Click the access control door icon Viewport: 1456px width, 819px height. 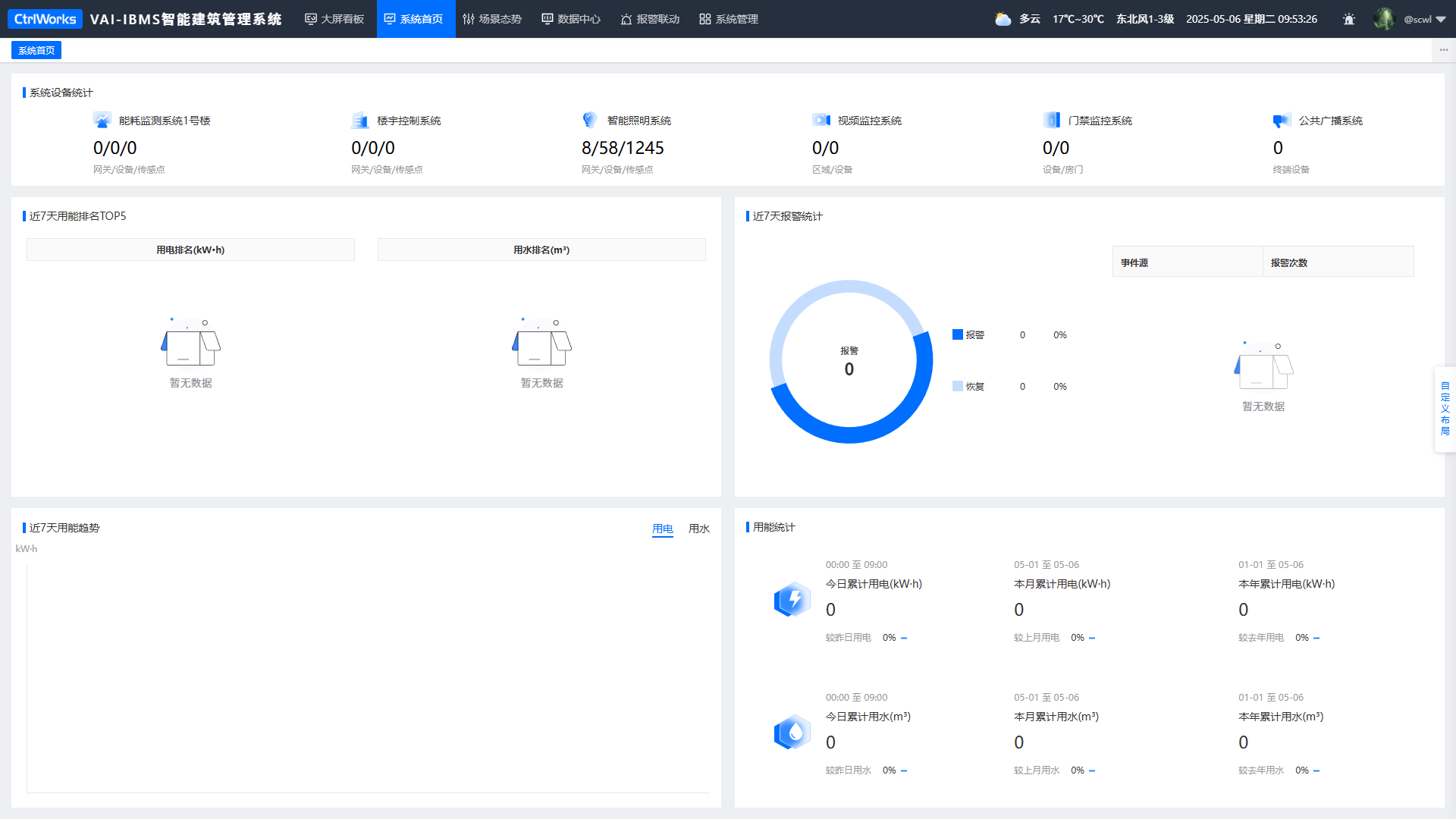click(x=1052, y=120)
